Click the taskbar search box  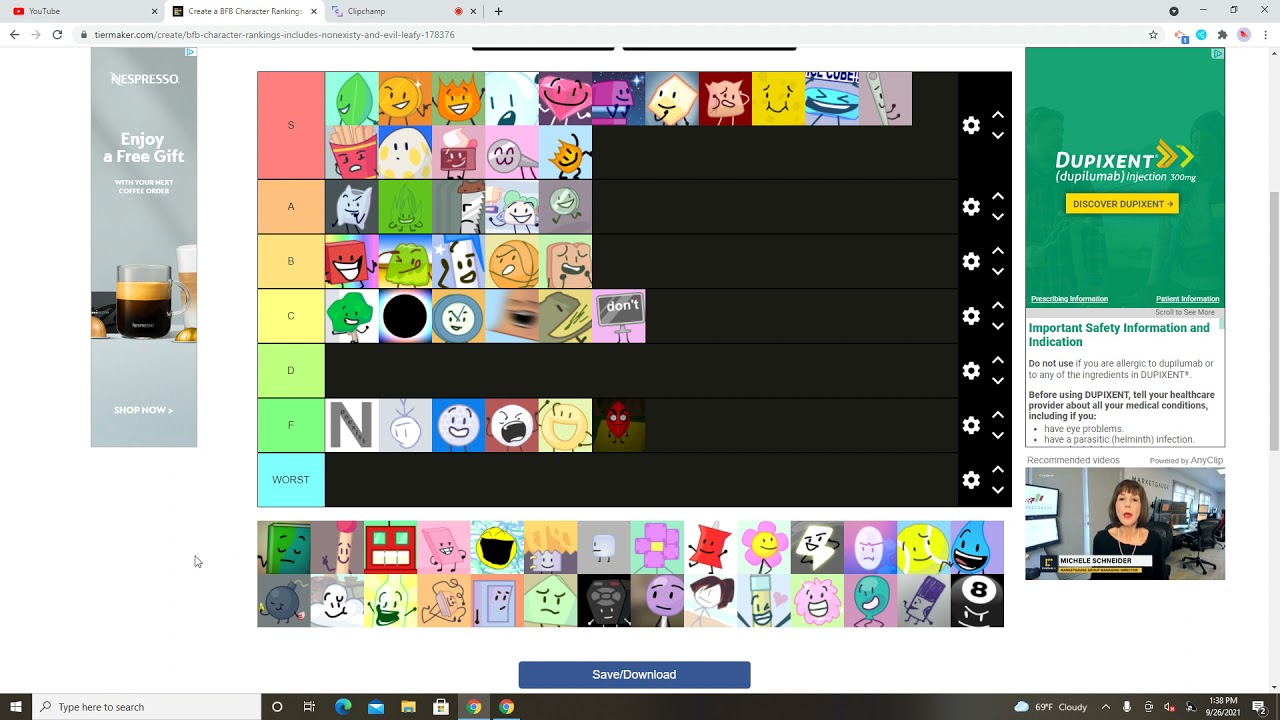(146, 707)
